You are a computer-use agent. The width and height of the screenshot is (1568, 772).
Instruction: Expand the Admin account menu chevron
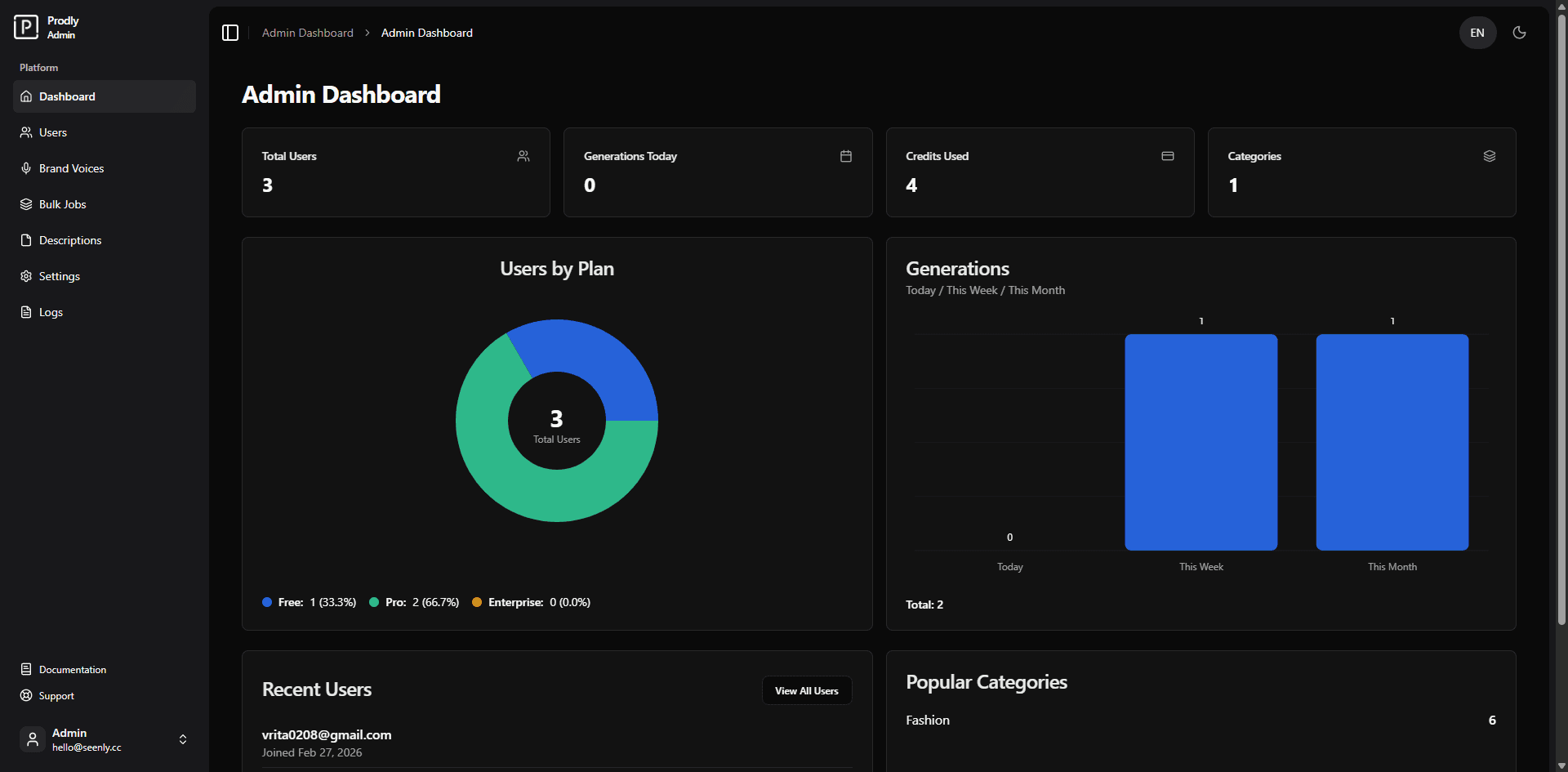[x=182, y=739]
